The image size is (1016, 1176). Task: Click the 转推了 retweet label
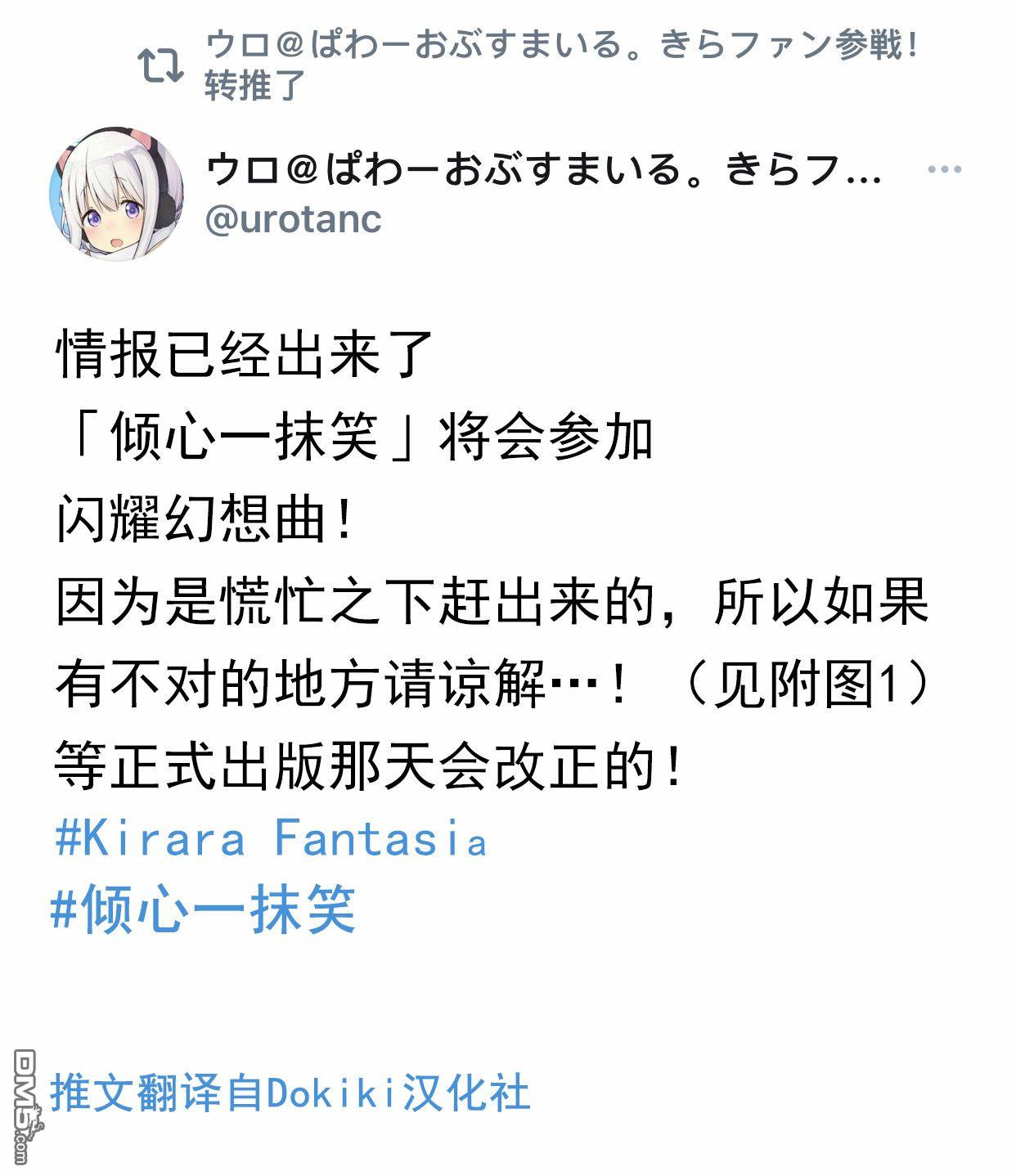tap(254, 86)
